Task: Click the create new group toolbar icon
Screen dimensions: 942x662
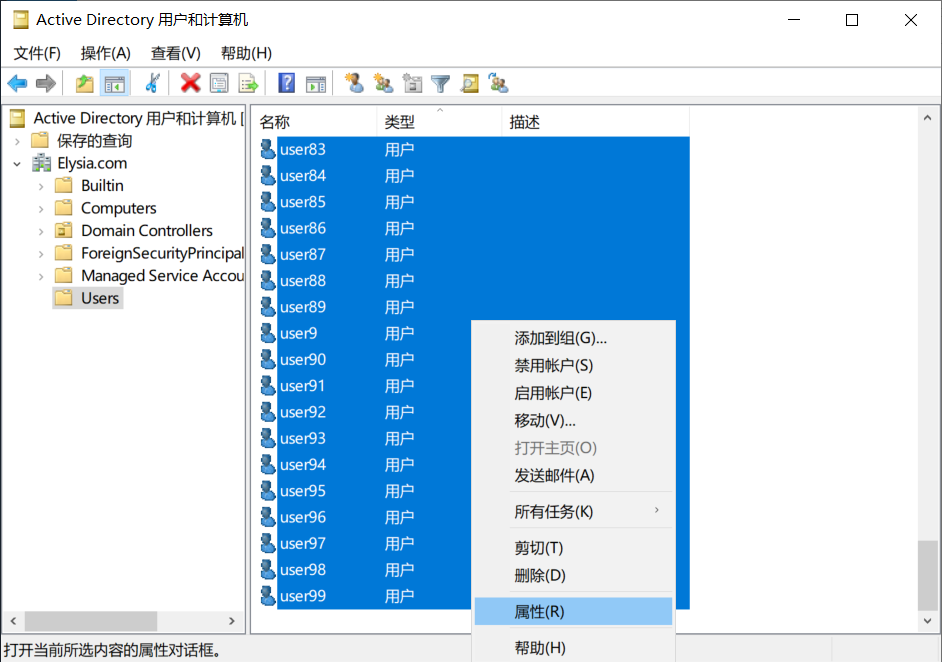Action: 383,83
